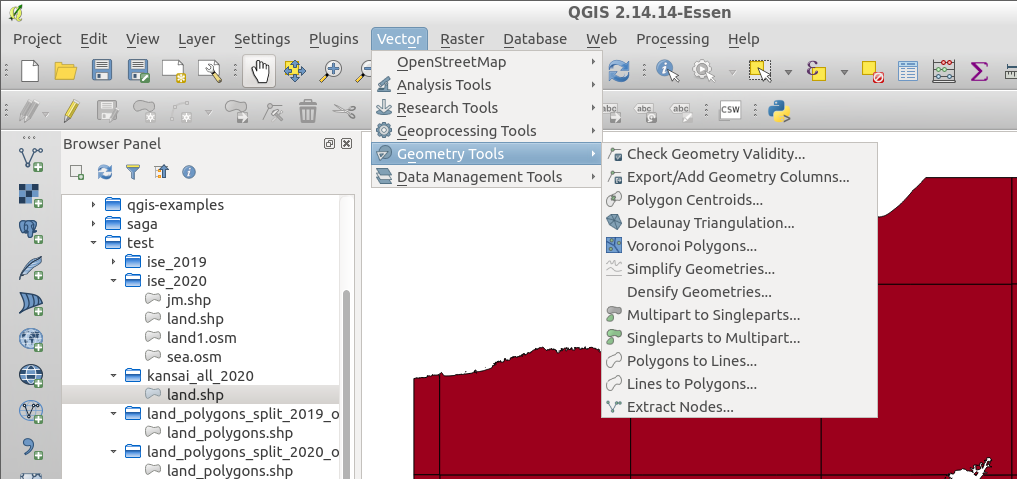Add a delimited text layer comma icon
Viewport: 1017px width, 479px height.
tap(30, 449)
